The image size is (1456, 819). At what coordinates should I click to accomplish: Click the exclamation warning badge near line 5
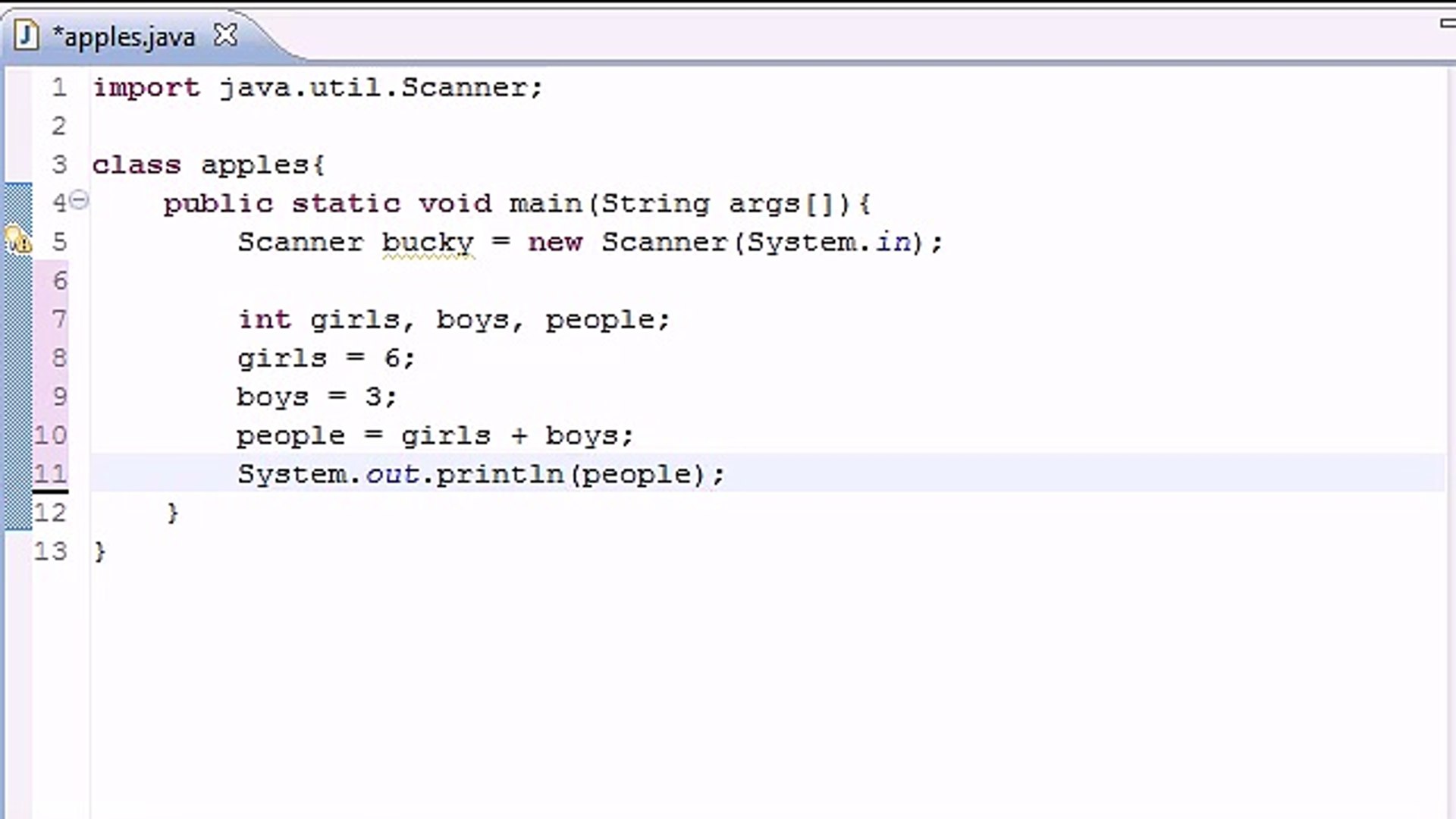25,246
